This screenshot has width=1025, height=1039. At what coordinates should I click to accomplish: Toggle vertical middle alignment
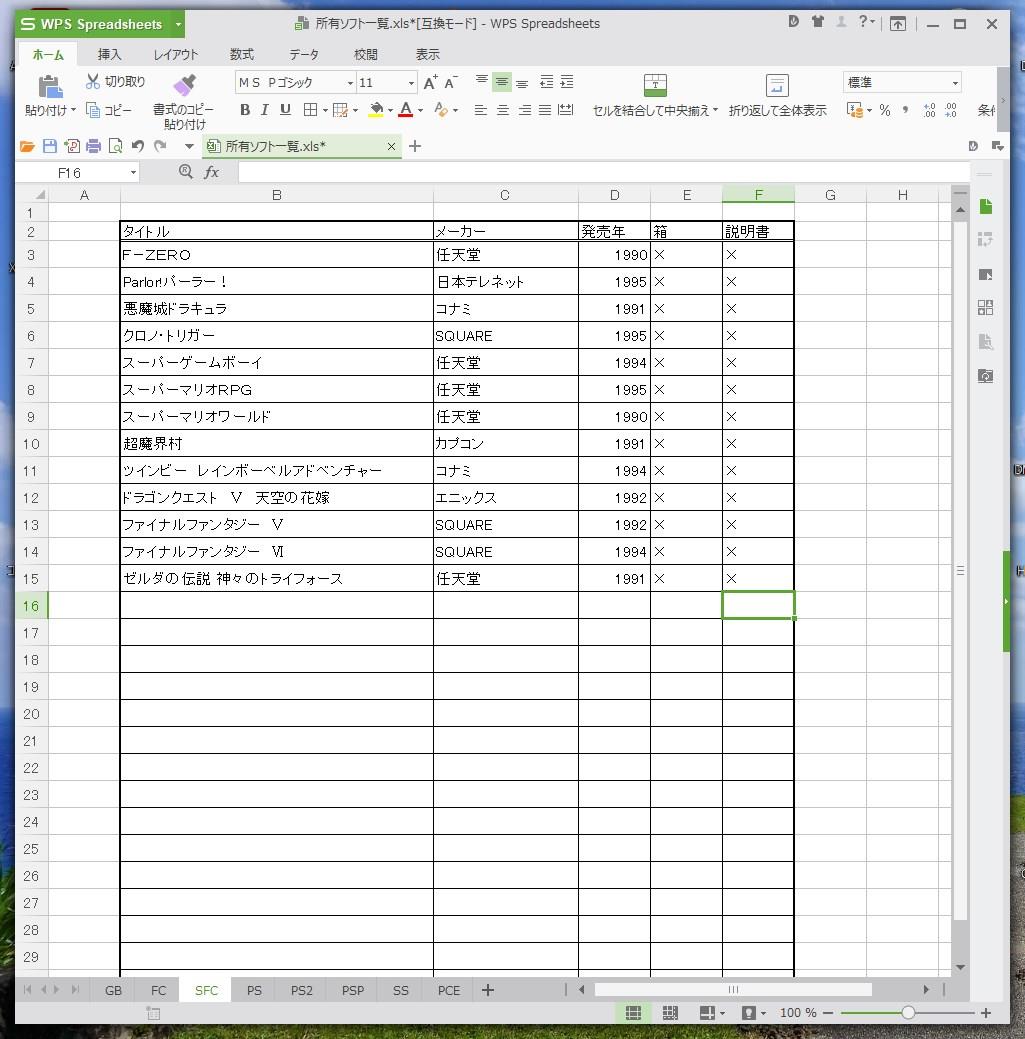coord(502,82)
